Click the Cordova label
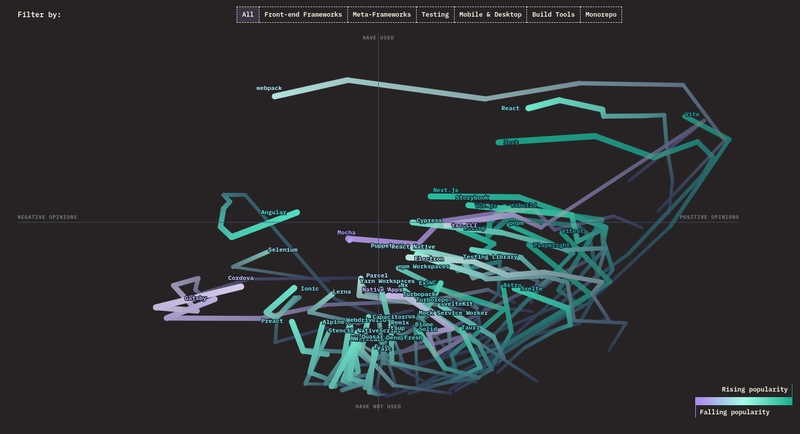Image resolution: width=800 pixels, height=434 pixels. click(x=241, y=278)
